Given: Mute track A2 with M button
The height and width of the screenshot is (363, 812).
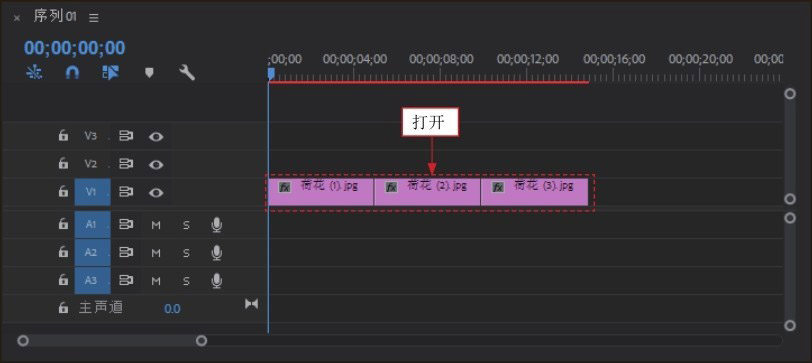Looking at the screenshot, I should click(x=156, y=253).
